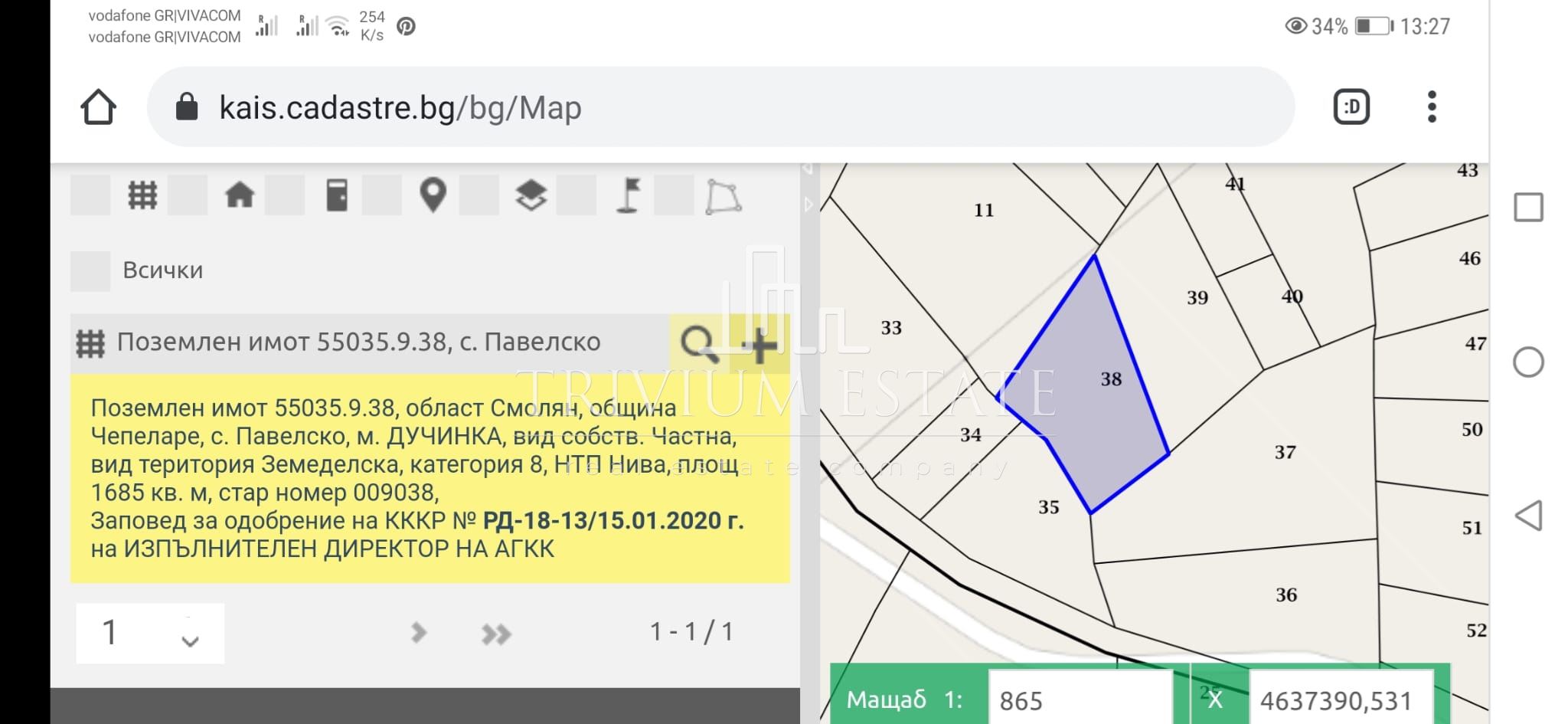This screenshot has height=724, width=1568.
Task: Toggle the Всички checkbox
Action: [90, 271]
